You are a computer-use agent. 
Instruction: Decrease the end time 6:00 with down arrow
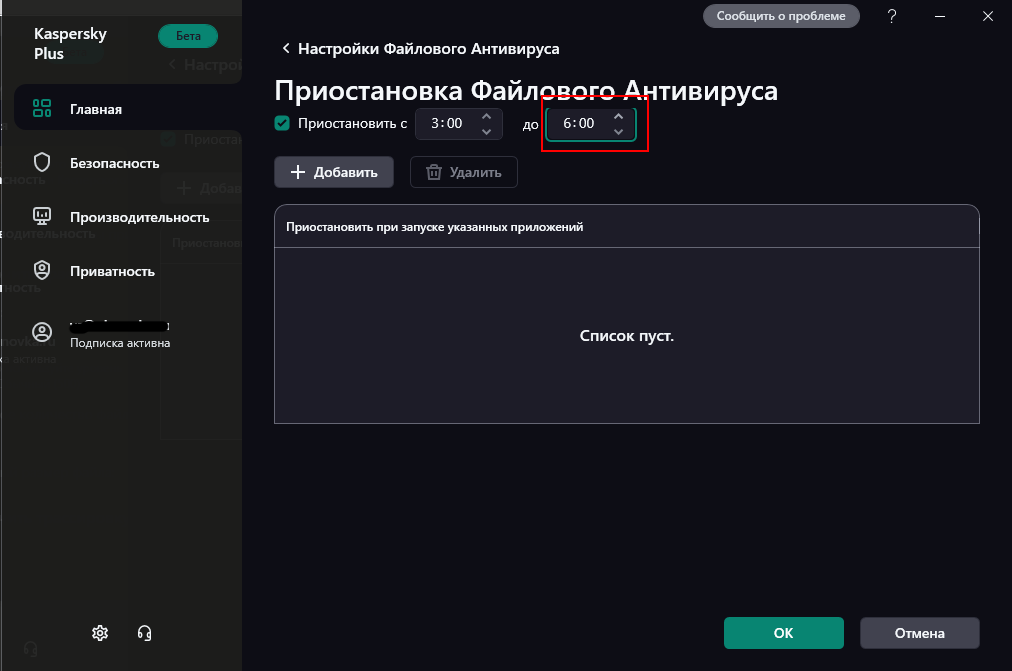tap(618, 132)
